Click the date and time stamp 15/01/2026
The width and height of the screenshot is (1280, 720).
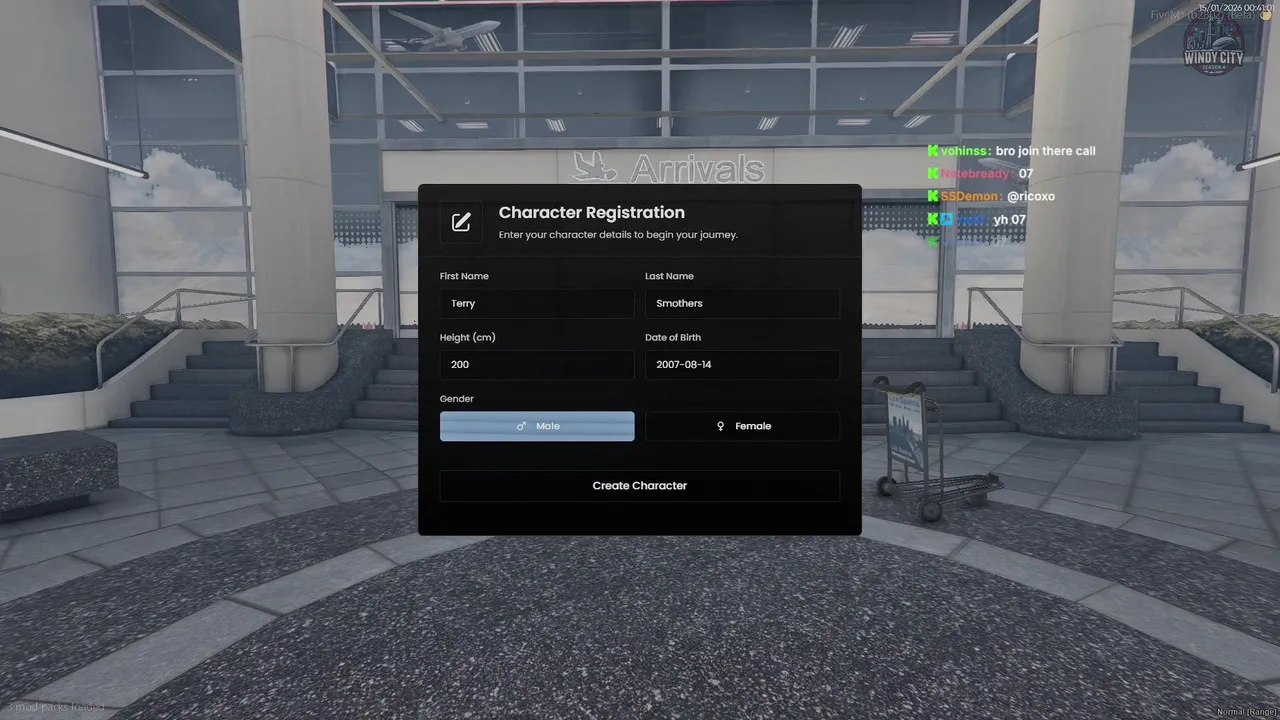pos(1237,7)
